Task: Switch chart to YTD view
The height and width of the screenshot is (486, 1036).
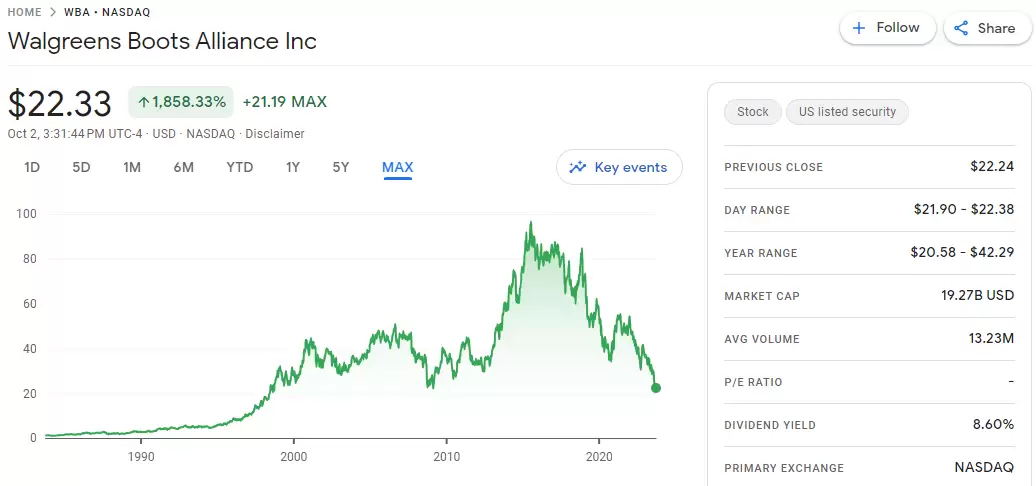Action: 240,167
